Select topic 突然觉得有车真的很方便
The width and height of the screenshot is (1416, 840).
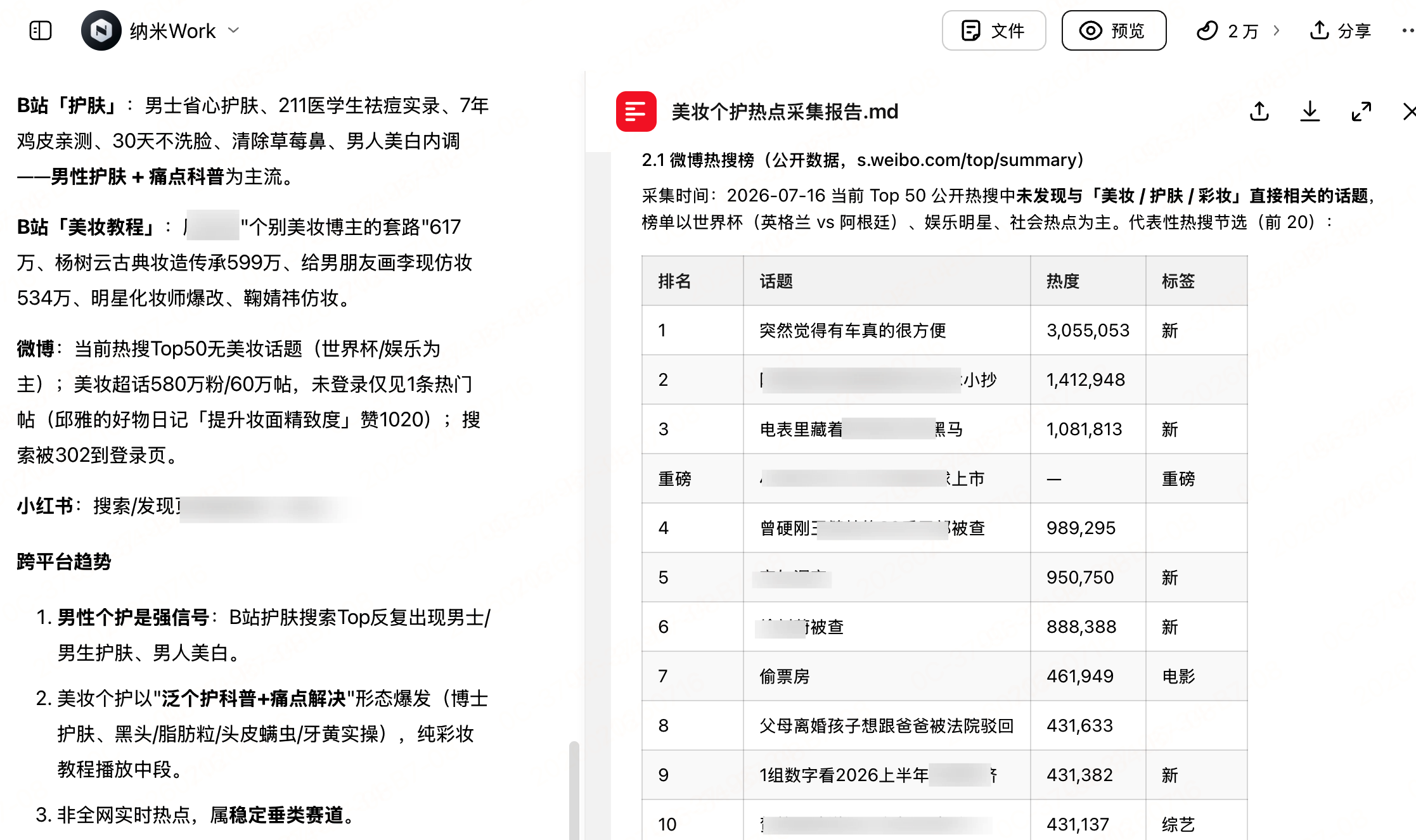click(853, 330)
